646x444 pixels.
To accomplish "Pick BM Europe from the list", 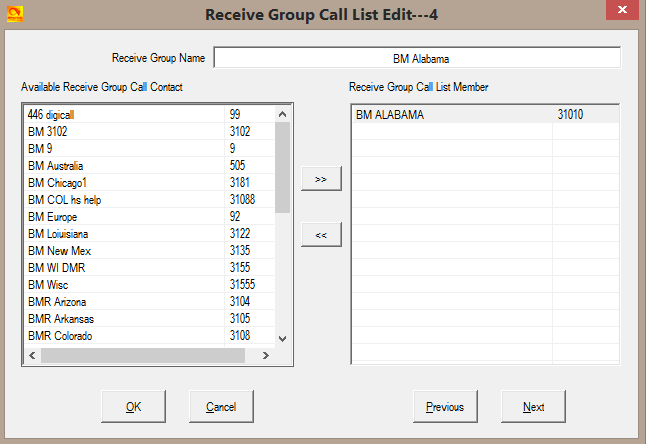I will point(52,217).
